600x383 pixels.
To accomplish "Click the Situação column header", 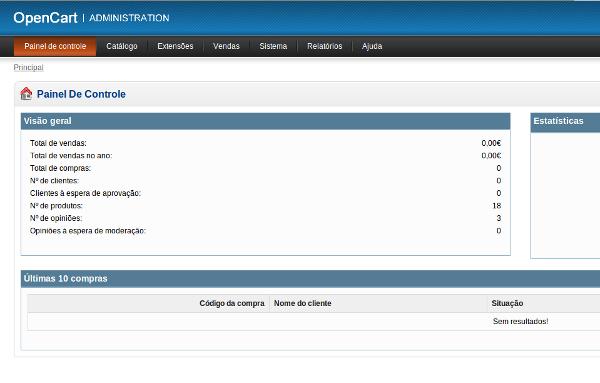I will tap(507, 303).
